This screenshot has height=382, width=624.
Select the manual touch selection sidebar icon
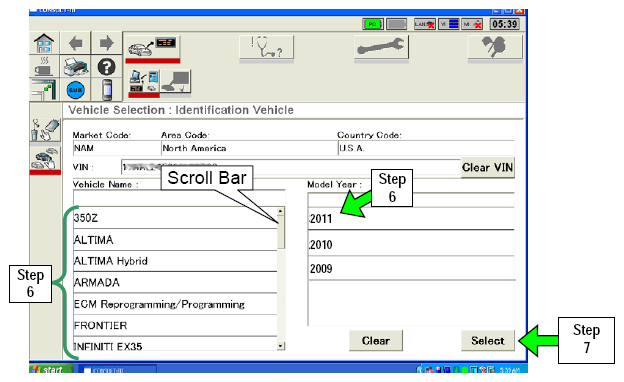45,130
